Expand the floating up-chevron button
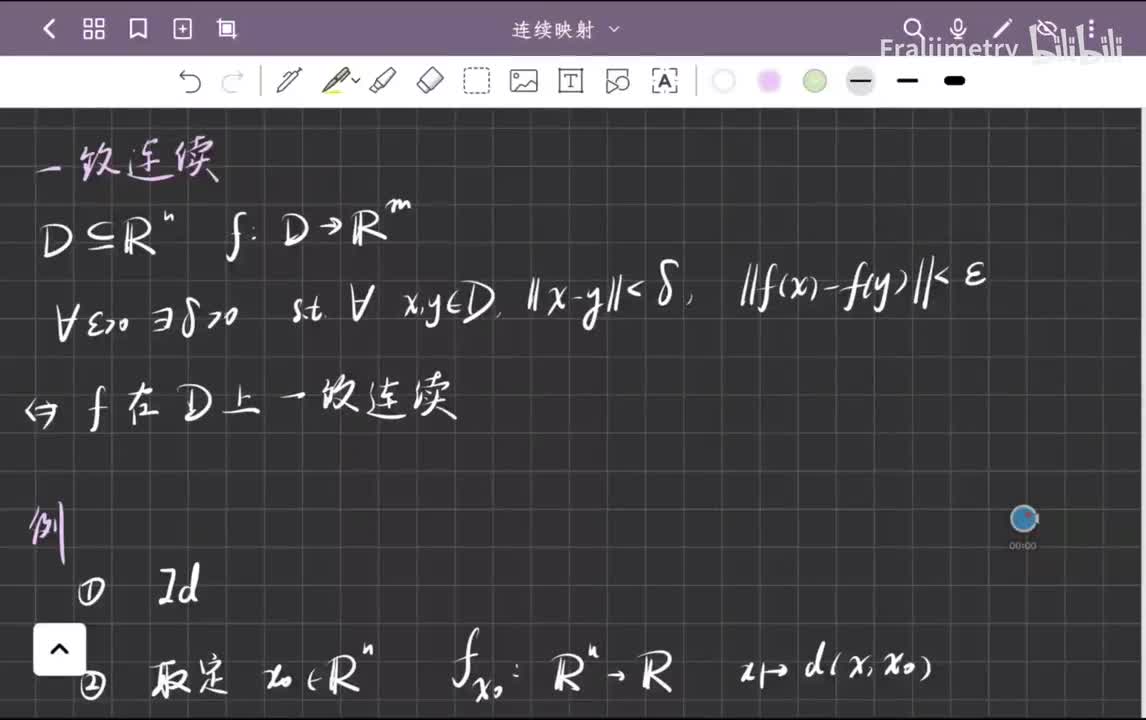Screen dimensions: 1146x720 (x=59, y=649)
